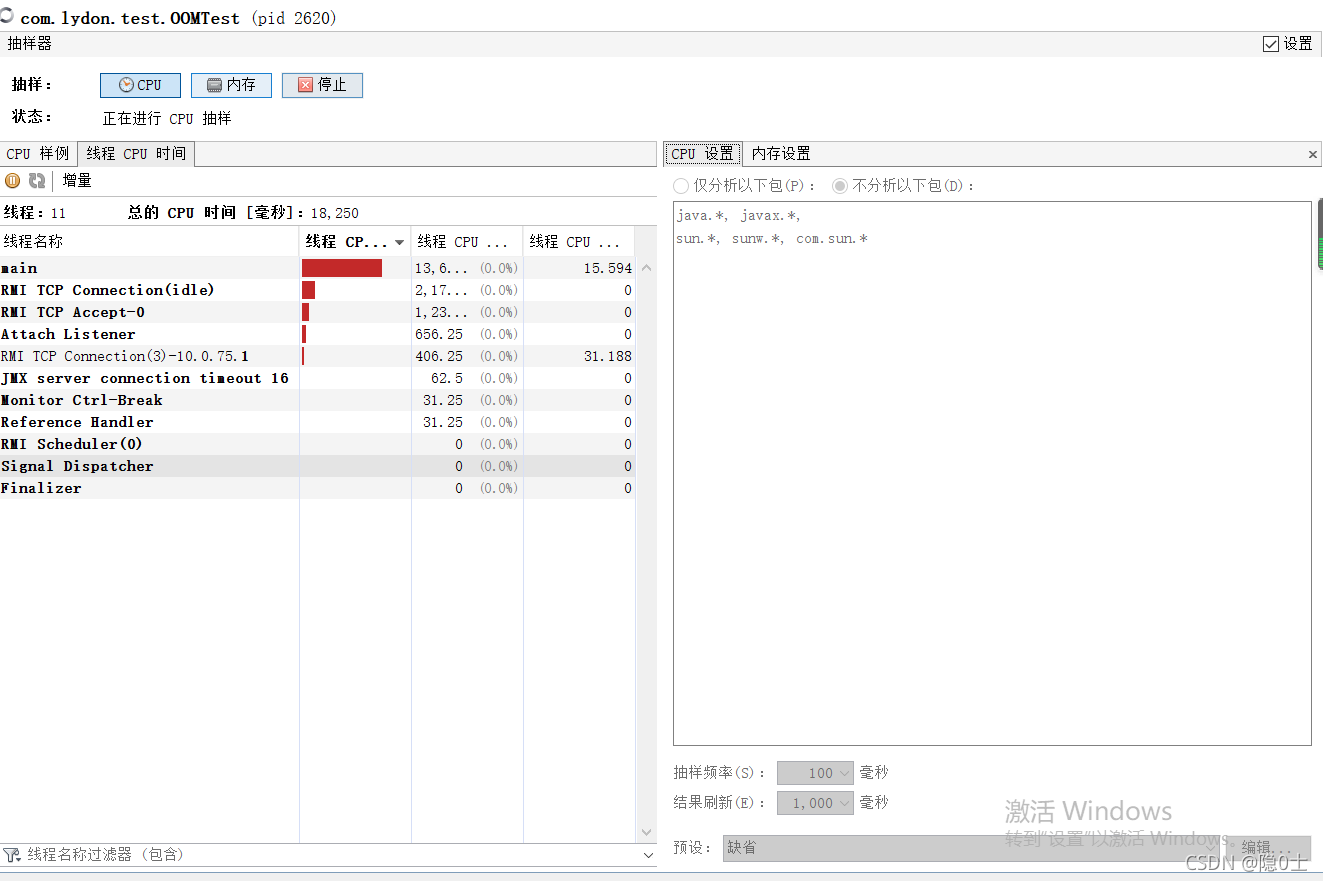Click red CPU bar for RMI TCP Connection(idle)
1323x881 pixels.
(308, 290)
